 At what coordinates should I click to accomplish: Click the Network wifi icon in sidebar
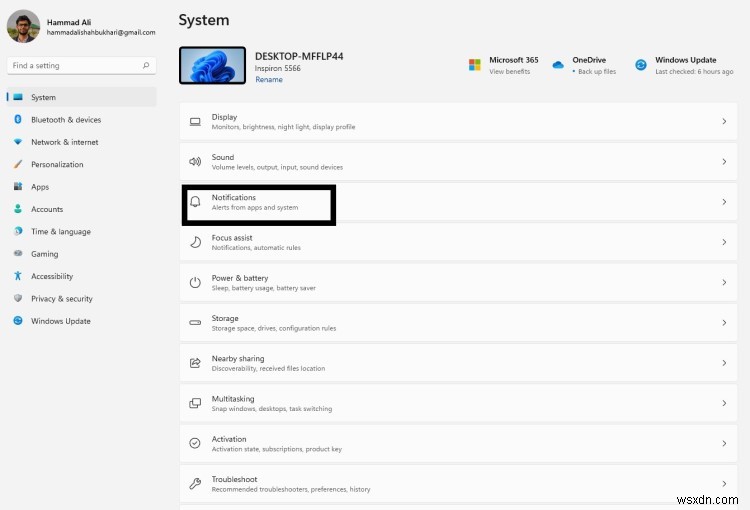click(x=18, y=142)
